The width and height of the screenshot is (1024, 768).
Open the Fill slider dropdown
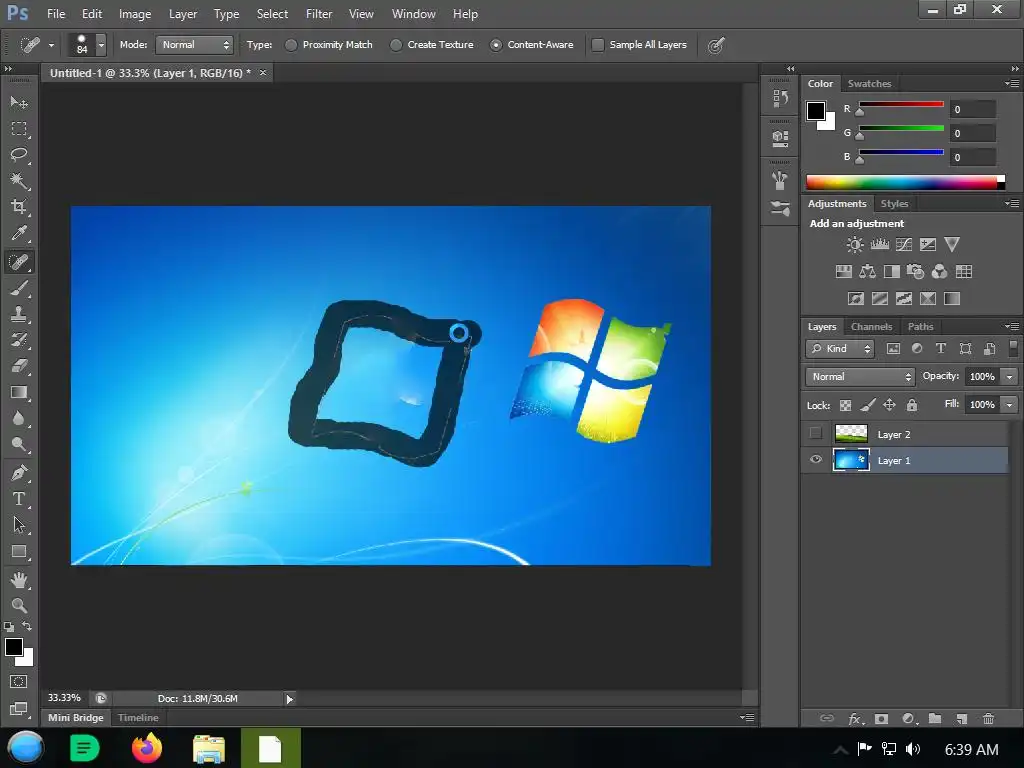click(1010, 405)
